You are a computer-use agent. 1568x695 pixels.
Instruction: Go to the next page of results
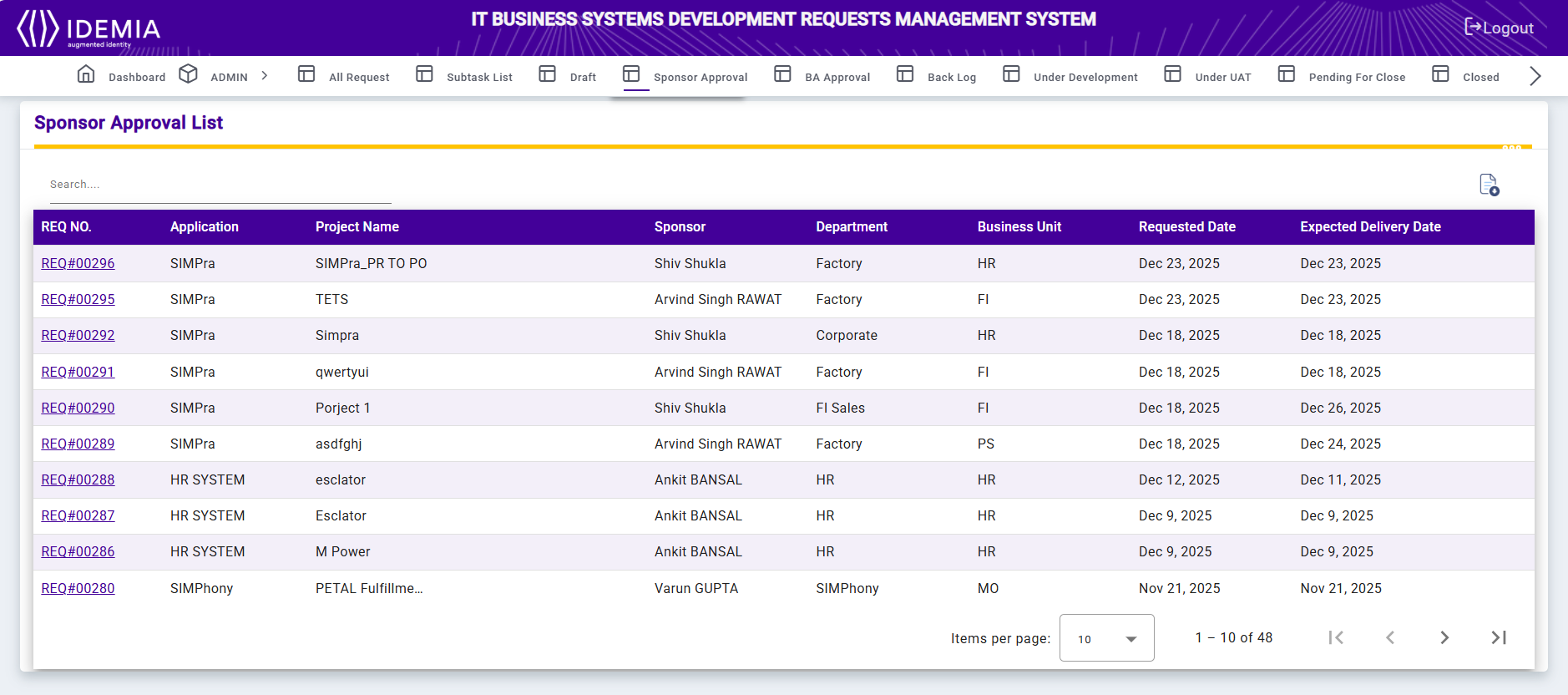pos(1444,637)
